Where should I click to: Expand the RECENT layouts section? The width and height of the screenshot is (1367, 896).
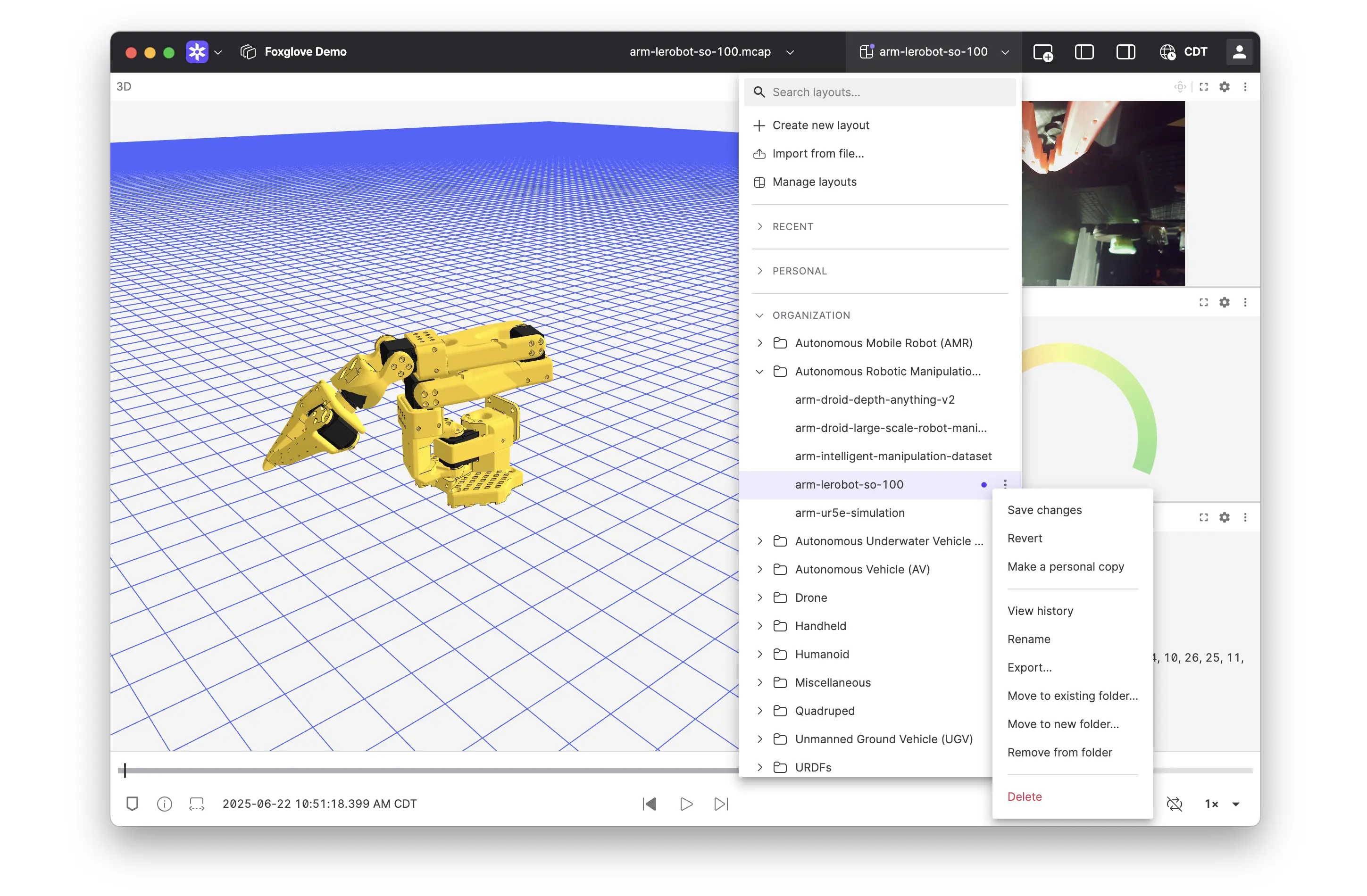[792, 226]
